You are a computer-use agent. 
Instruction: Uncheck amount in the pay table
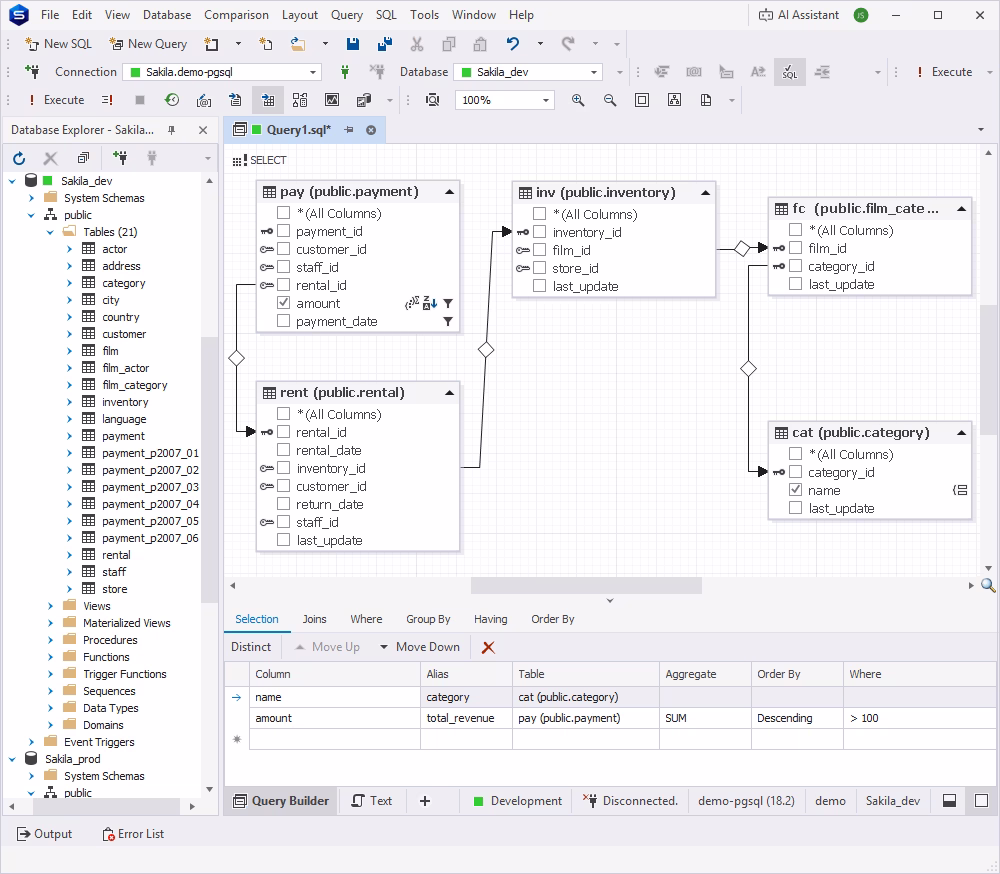[x=284, y=303]
